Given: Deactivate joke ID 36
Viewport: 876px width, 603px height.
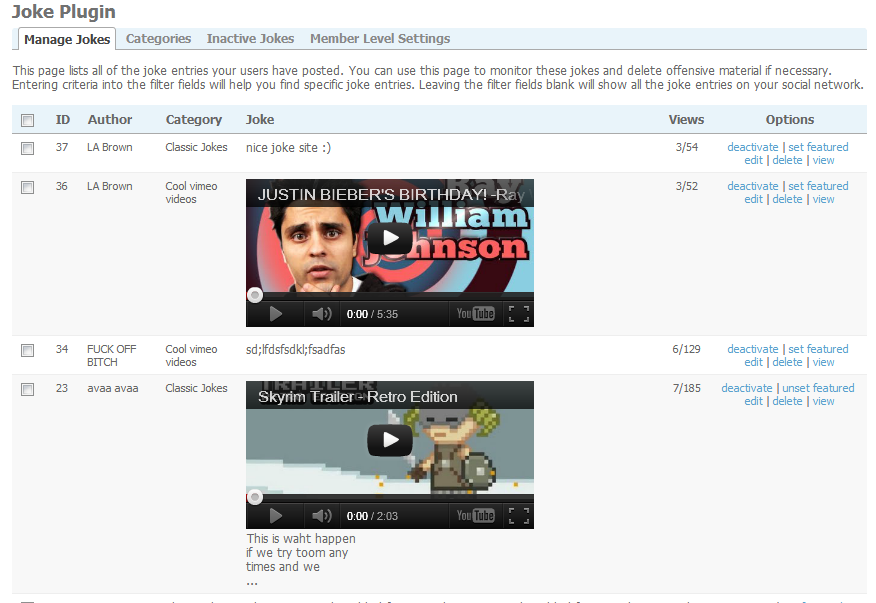Looking at the screenshot, I should tap(753, 186).
